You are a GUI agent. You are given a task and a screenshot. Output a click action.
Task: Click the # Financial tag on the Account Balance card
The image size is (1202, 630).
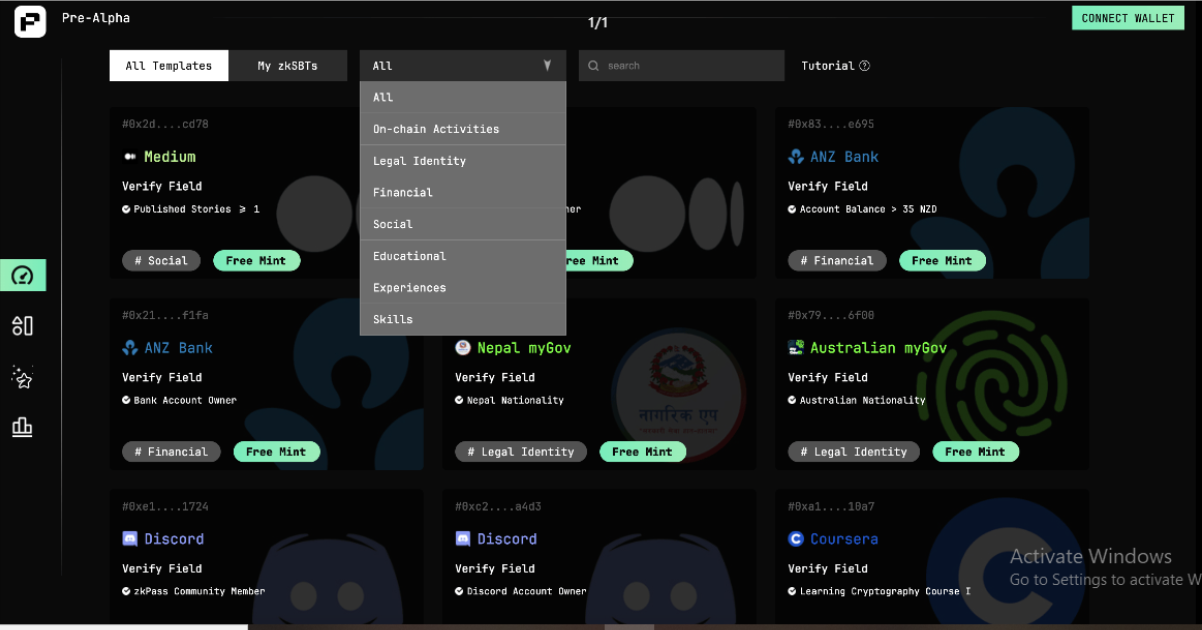837,261
